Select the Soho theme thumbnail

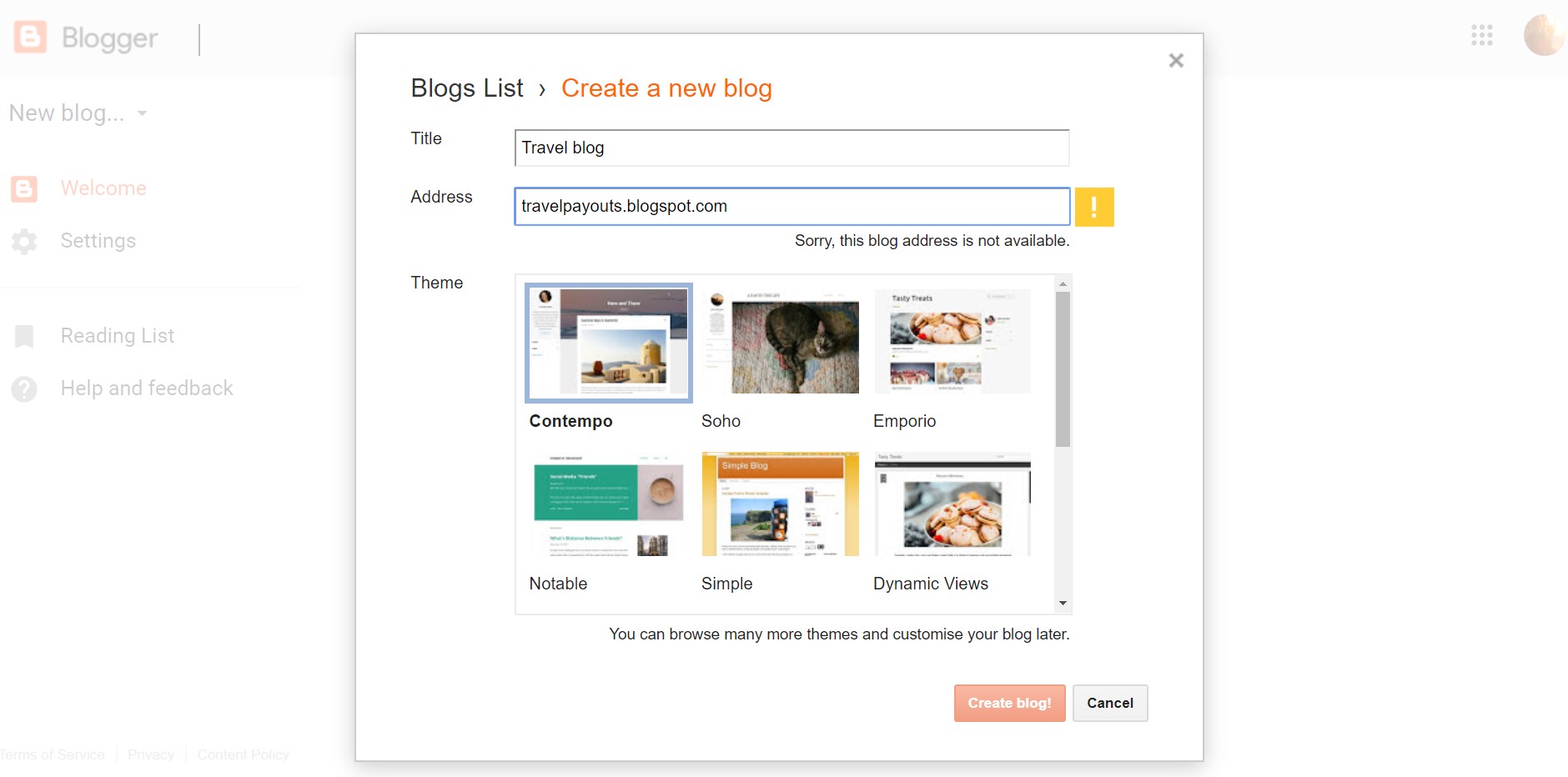(x=780, y=342)
